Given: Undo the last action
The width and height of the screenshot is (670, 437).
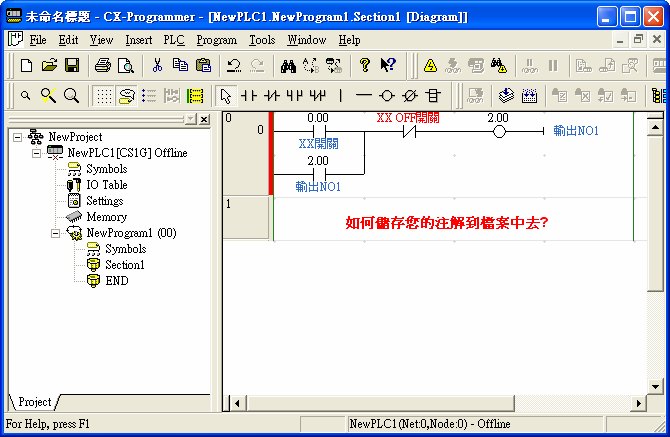Looking at the screenshot, I should click(x=234, y=65).
